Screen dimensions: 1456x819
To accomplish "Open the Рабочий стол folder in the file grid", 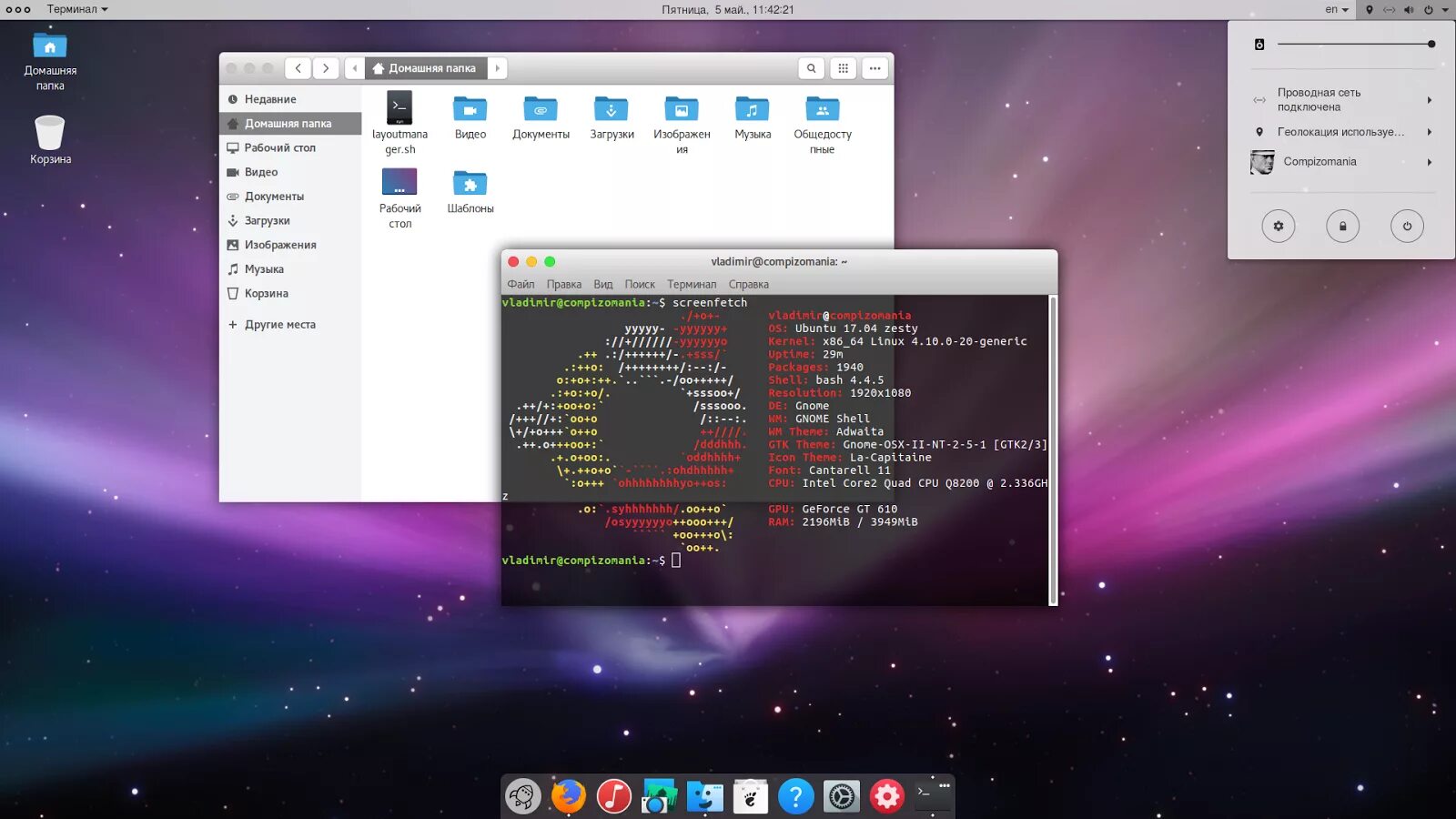I will (399, 198).
